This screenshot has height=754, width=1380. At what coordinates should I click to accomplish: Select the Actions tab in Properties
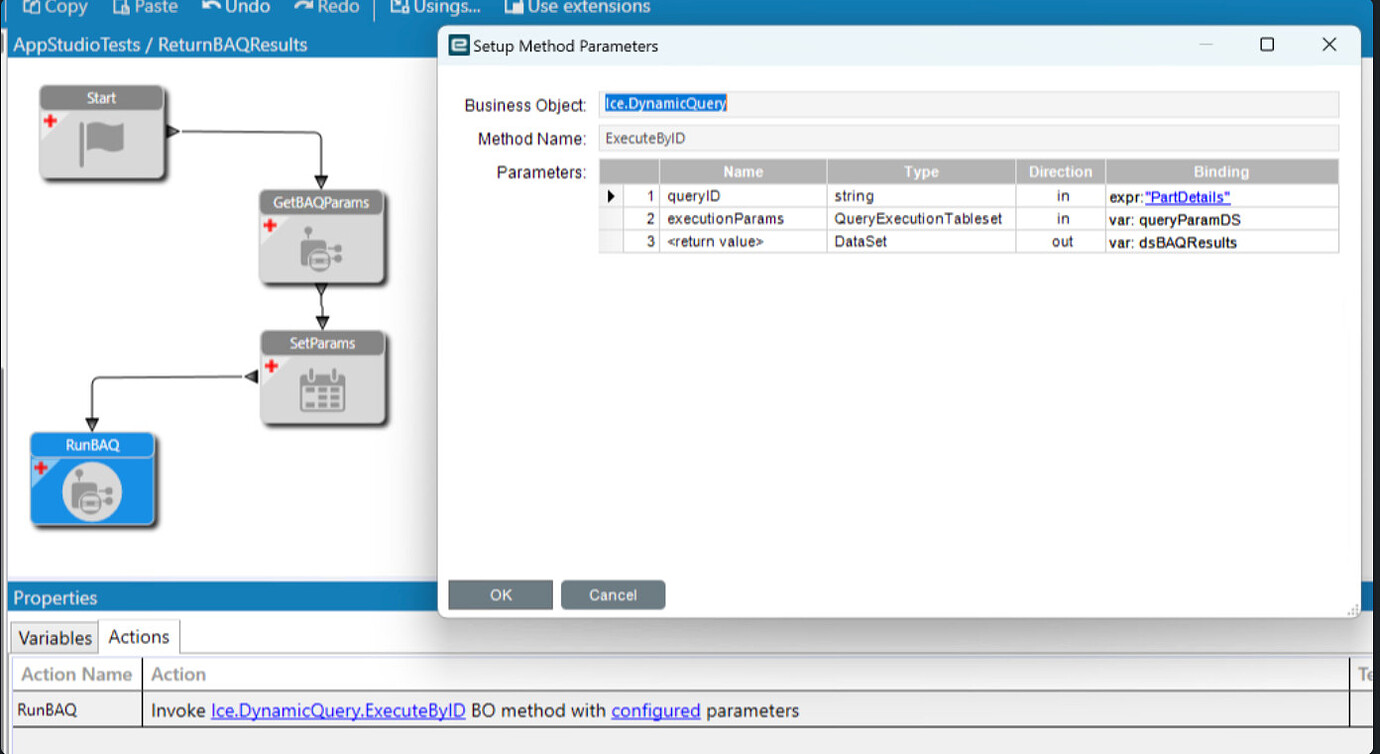coord(139,637)
